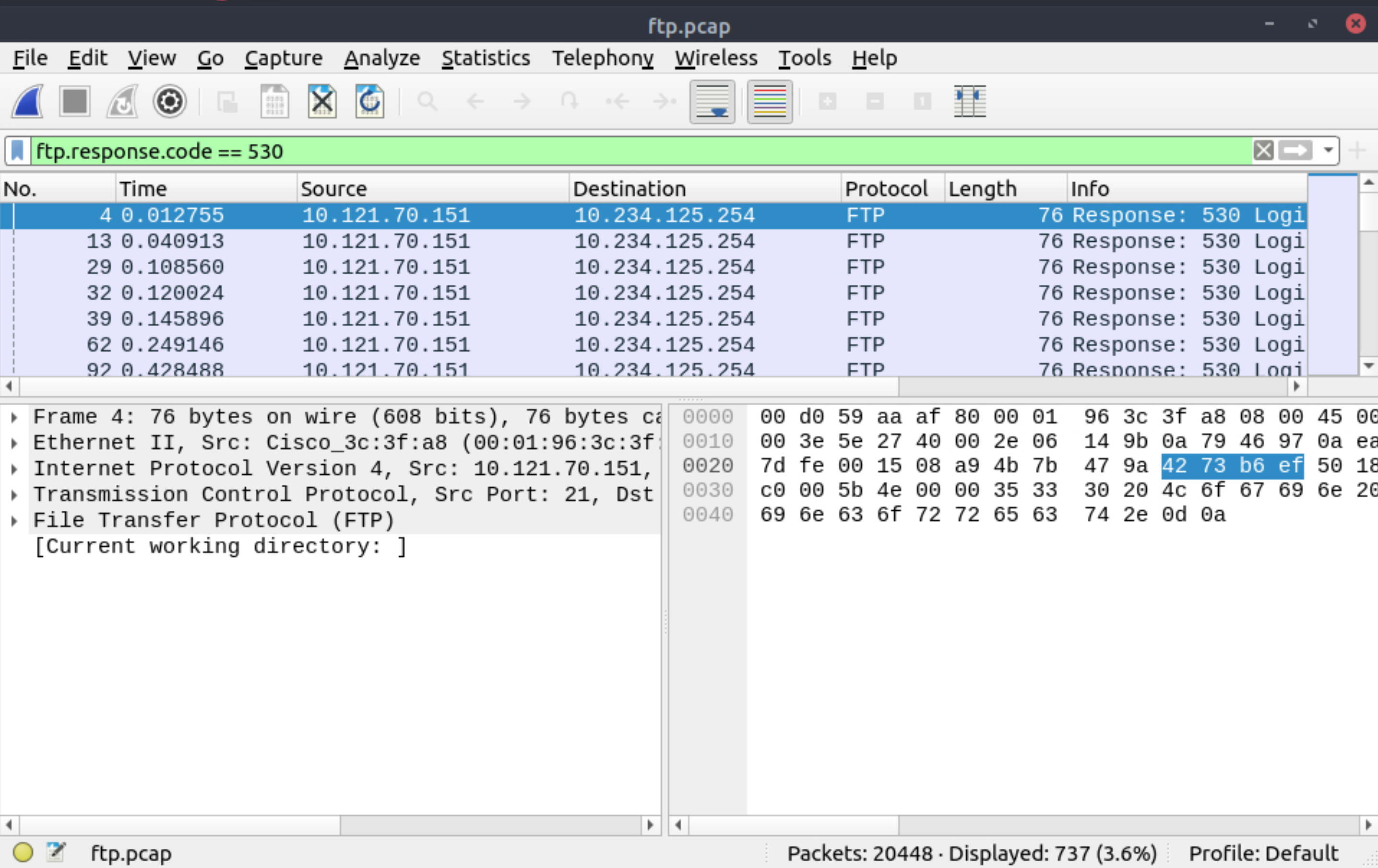Click the resize columns to fit icon

pos(970,101)
